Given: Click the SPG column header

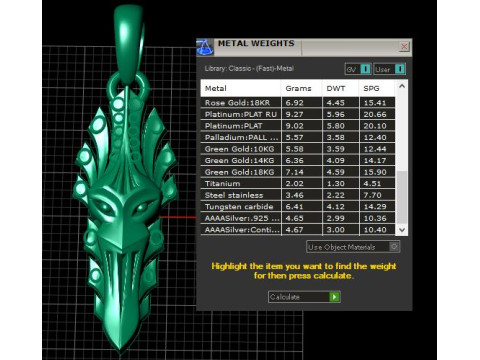Looking at the screenshot, I should coord(378,88).
